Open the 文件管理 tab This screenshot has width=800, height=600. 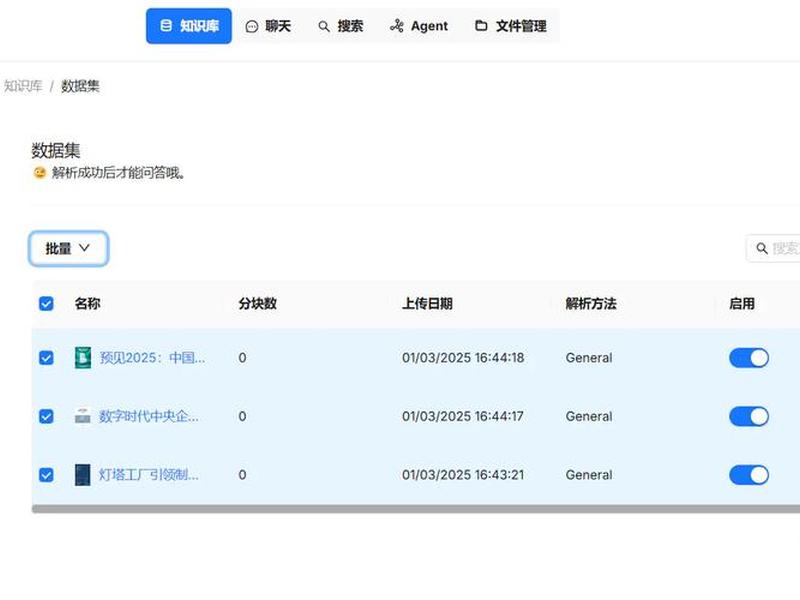coord(511,26)
